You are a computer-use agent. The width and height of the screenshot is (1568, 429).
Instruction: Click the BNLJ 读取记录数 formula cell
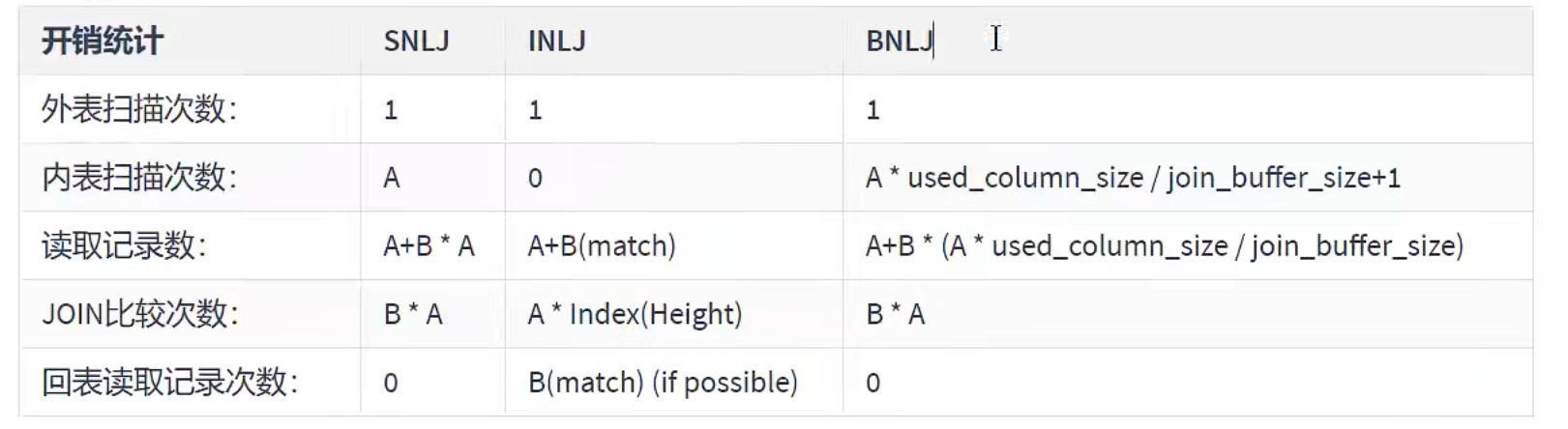tap(1164, 246)
